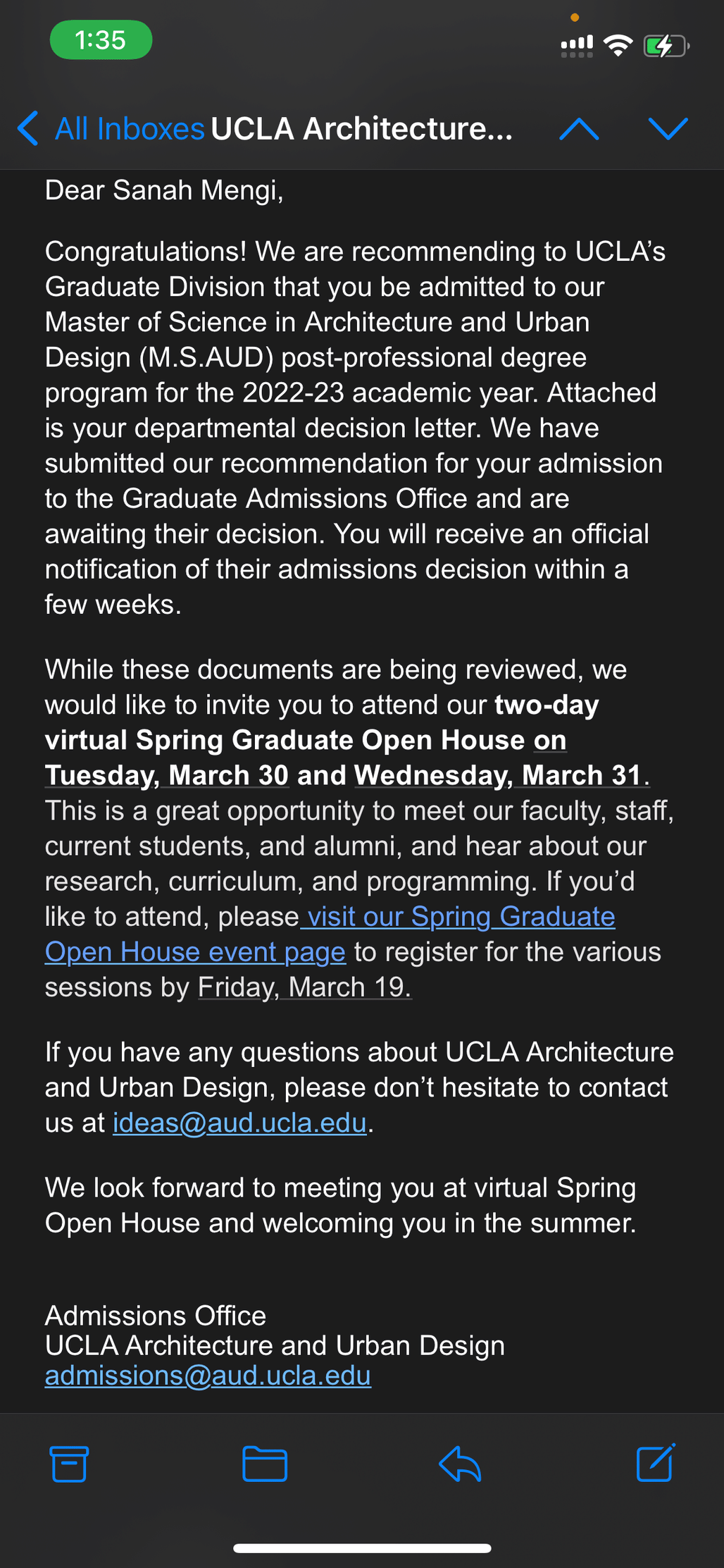Tap the battery charging indicator

click(666, 47)
